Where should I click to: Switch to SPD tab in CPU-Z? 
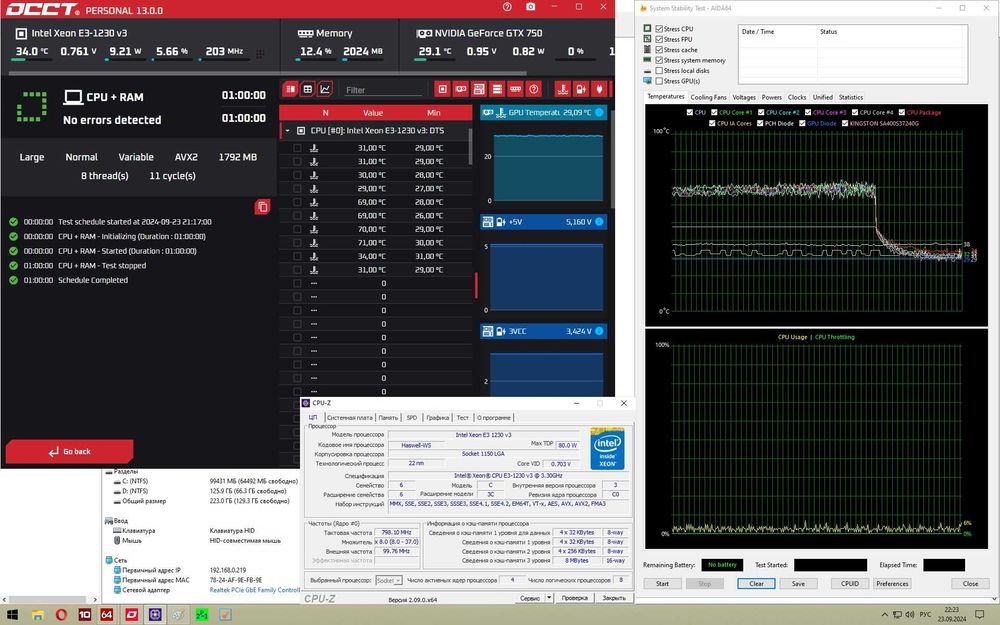tap(411, 418)
